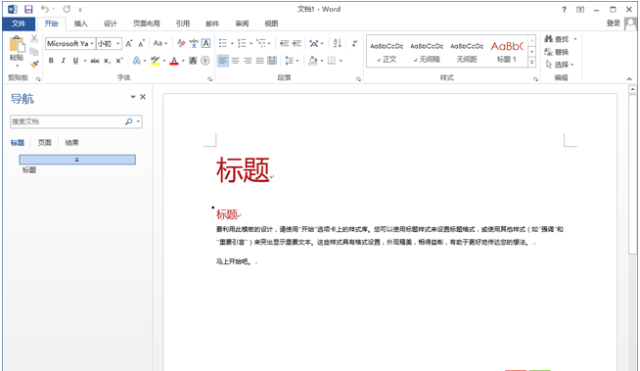This screenshot has width=640, height=371.
Task: Apply the 标题 1 style
Action: (507, 52)
